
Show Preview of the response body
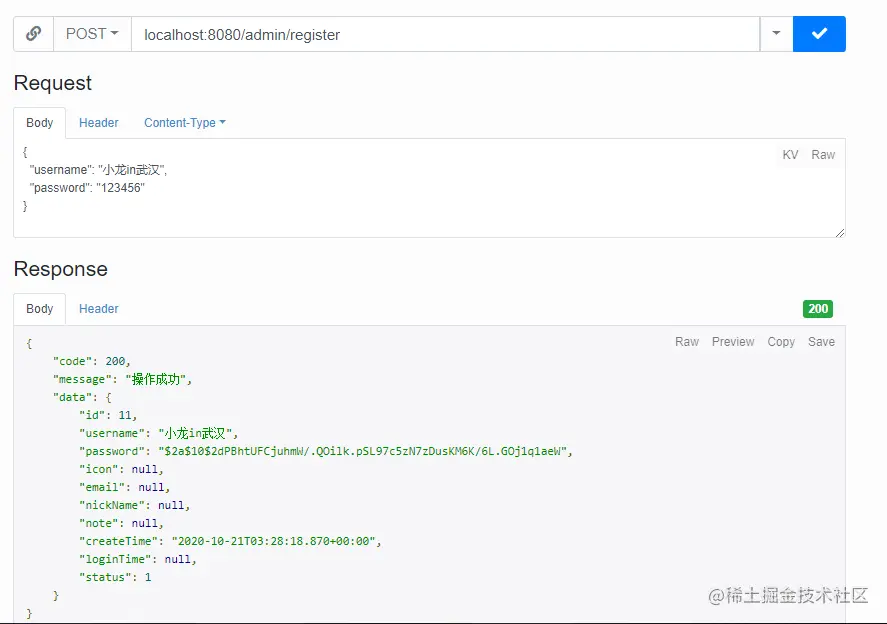(733, 341)
